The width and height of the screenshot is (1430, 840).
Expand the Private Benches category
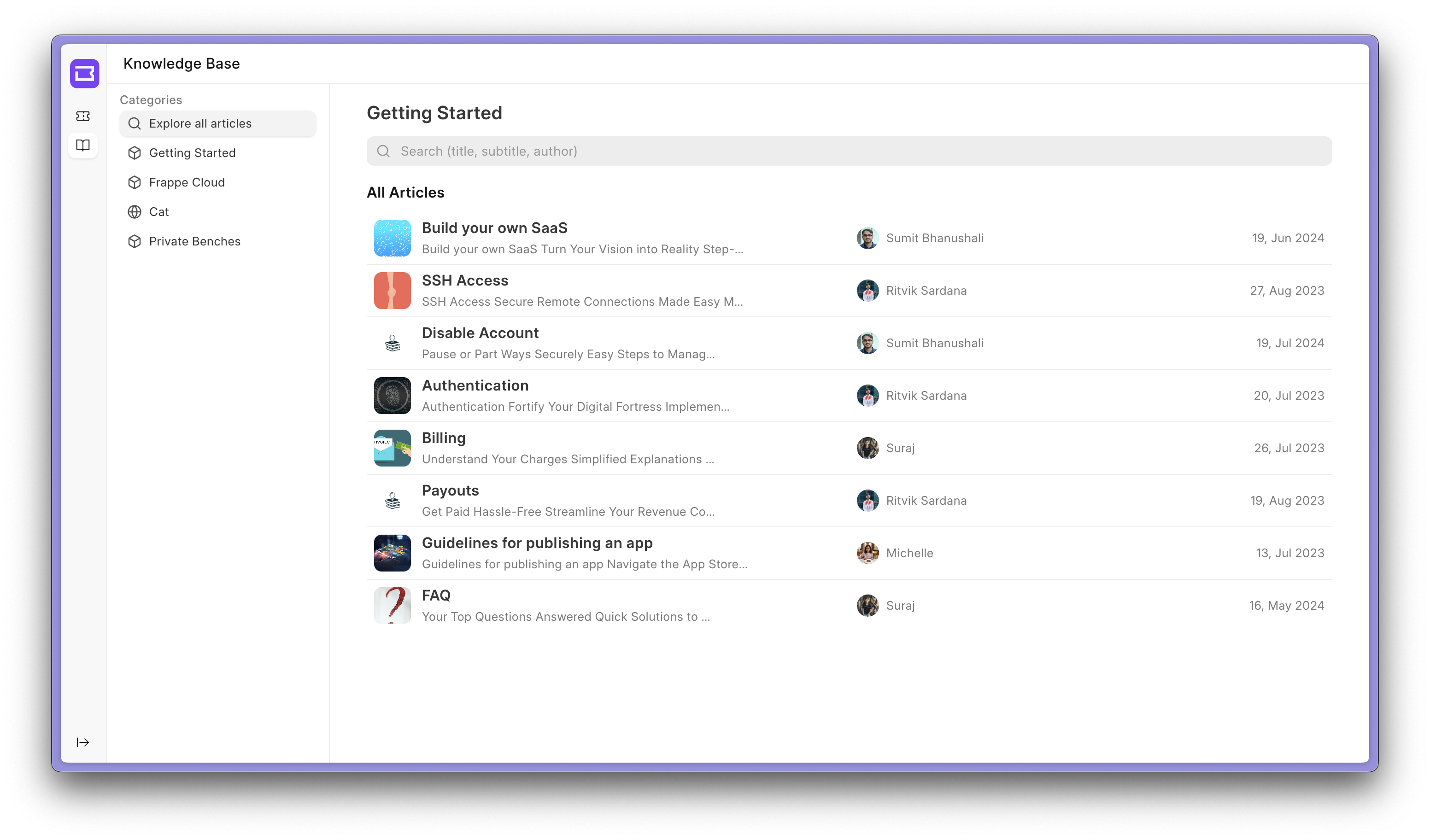click(x=195, y=241)
